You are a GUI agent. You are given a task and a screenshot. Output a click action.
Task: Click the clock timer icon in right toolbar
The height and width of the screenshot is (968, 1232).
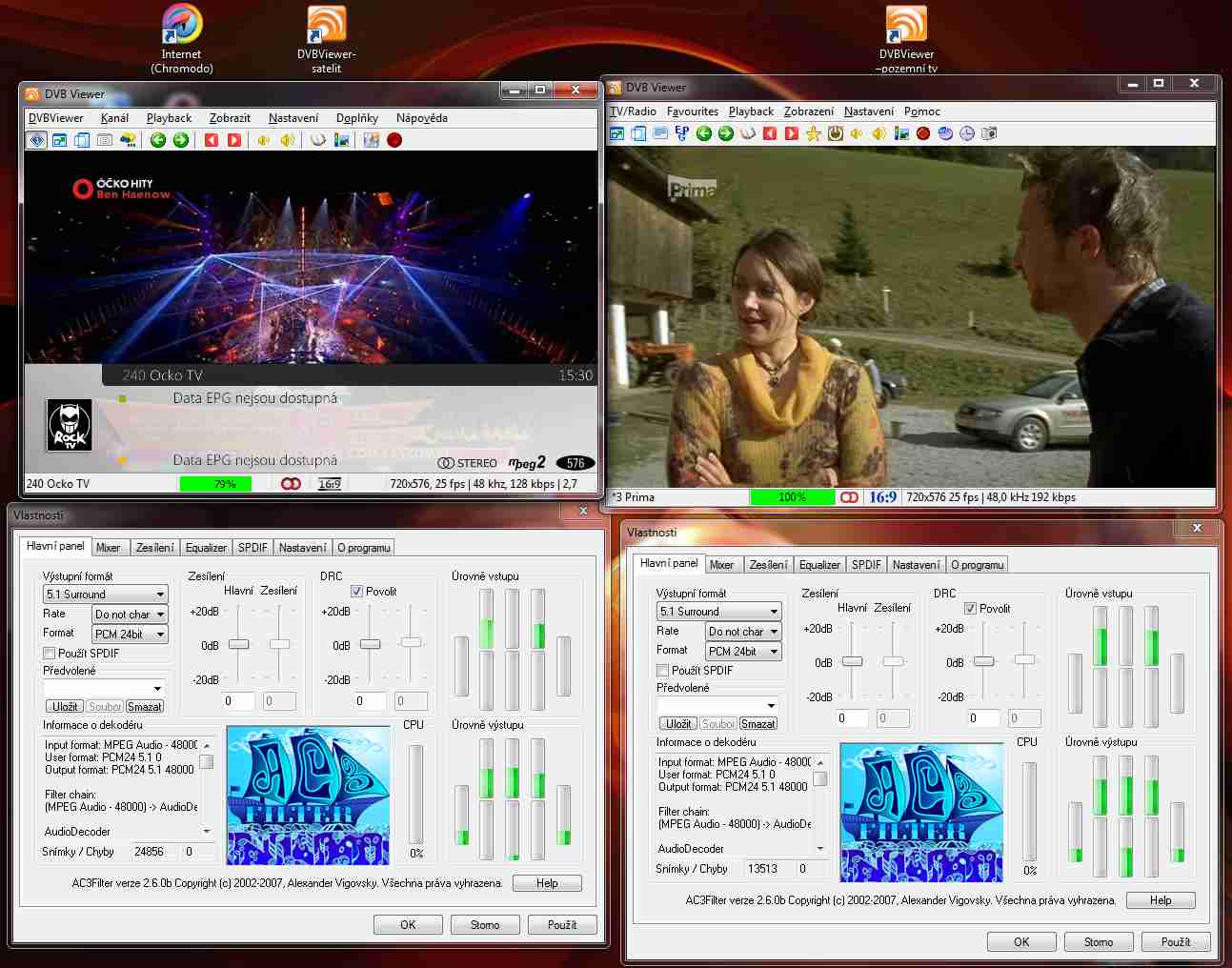pyautogui.click(x=967, y=133)
